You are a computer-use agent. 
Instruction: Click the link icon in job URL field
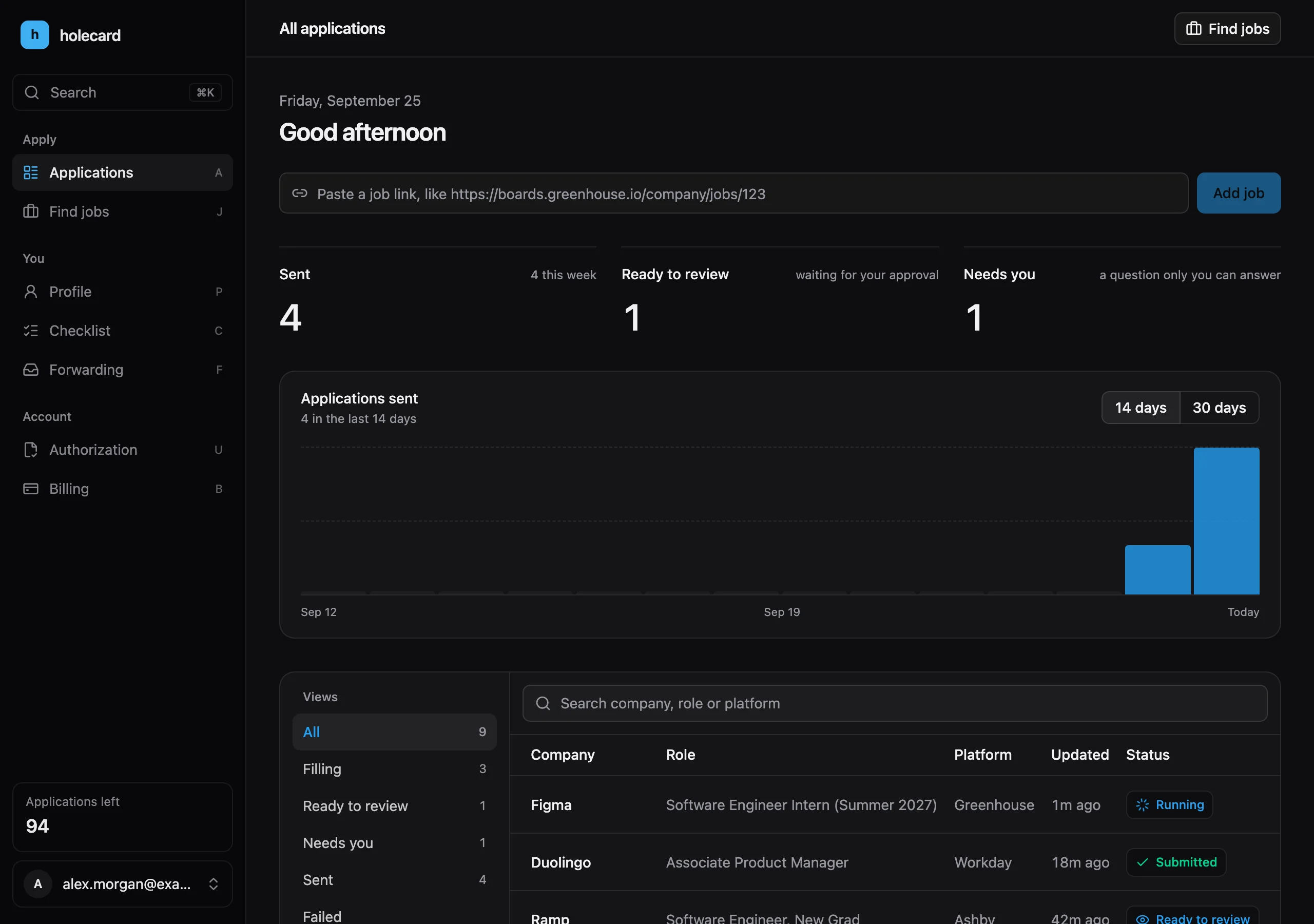(300, 194)
